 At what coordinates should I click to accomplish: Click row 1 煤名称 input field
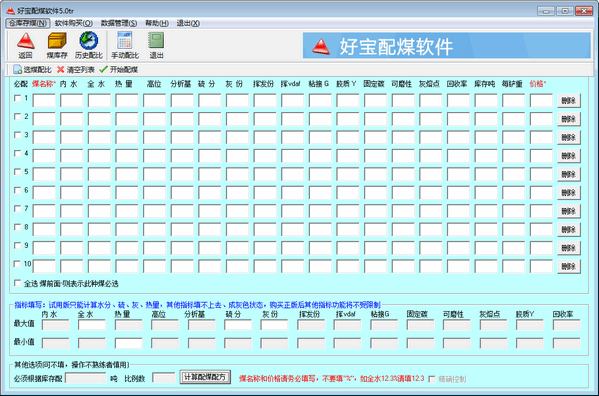pos(44,101)
